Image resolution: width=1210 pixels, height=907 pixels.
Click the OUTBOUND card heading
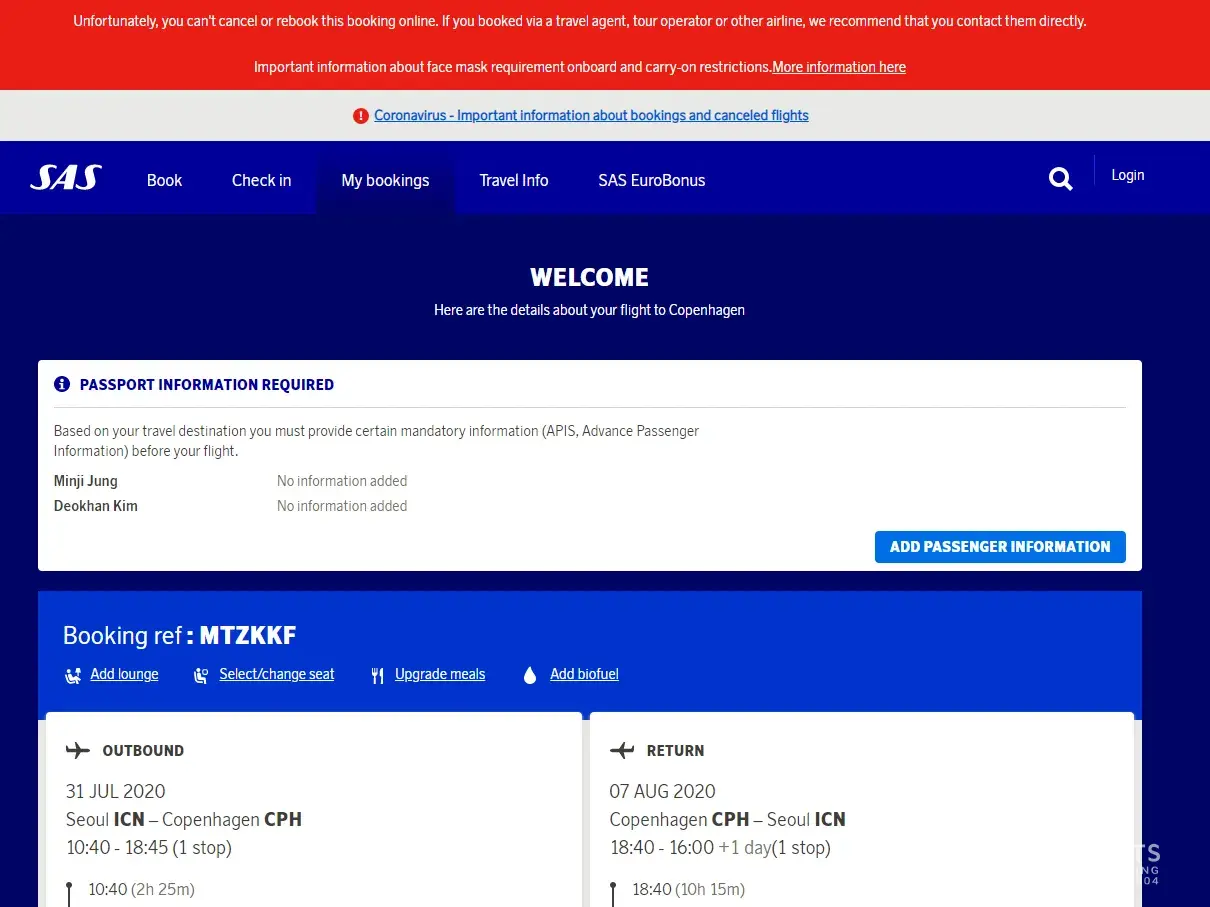[x=143, y=751]
